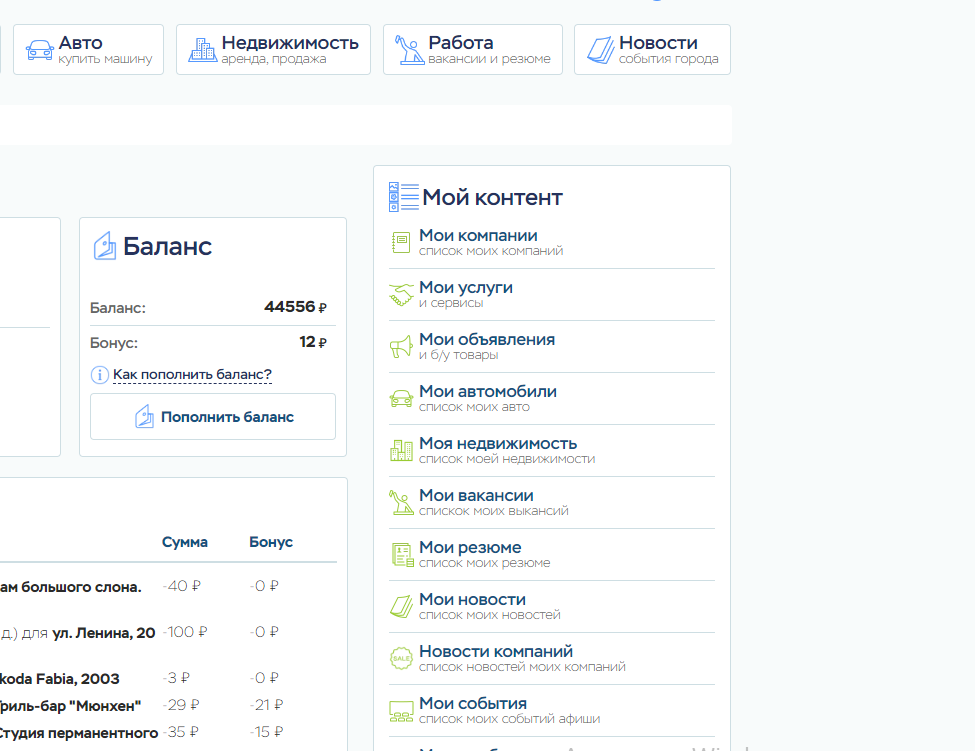975x751 pixels.
Task: Click the handshake icon beside Мои услуги
Action: [401, 295]
